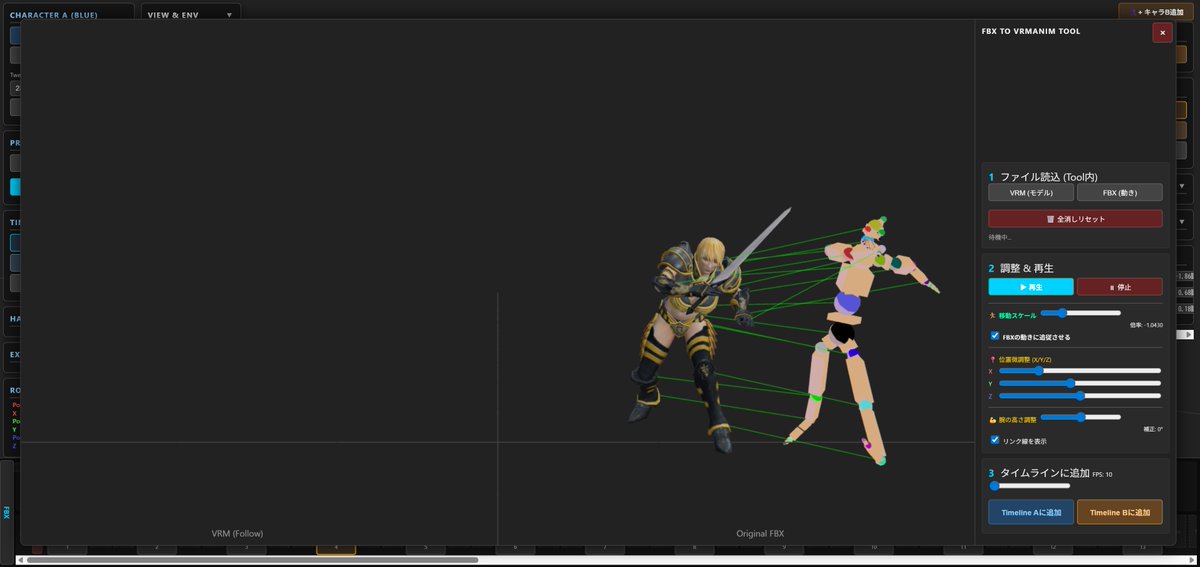Start playback with the 再生 button
The height and width of the screenshot is (567, 1200).
click(x=1031, y=287)
